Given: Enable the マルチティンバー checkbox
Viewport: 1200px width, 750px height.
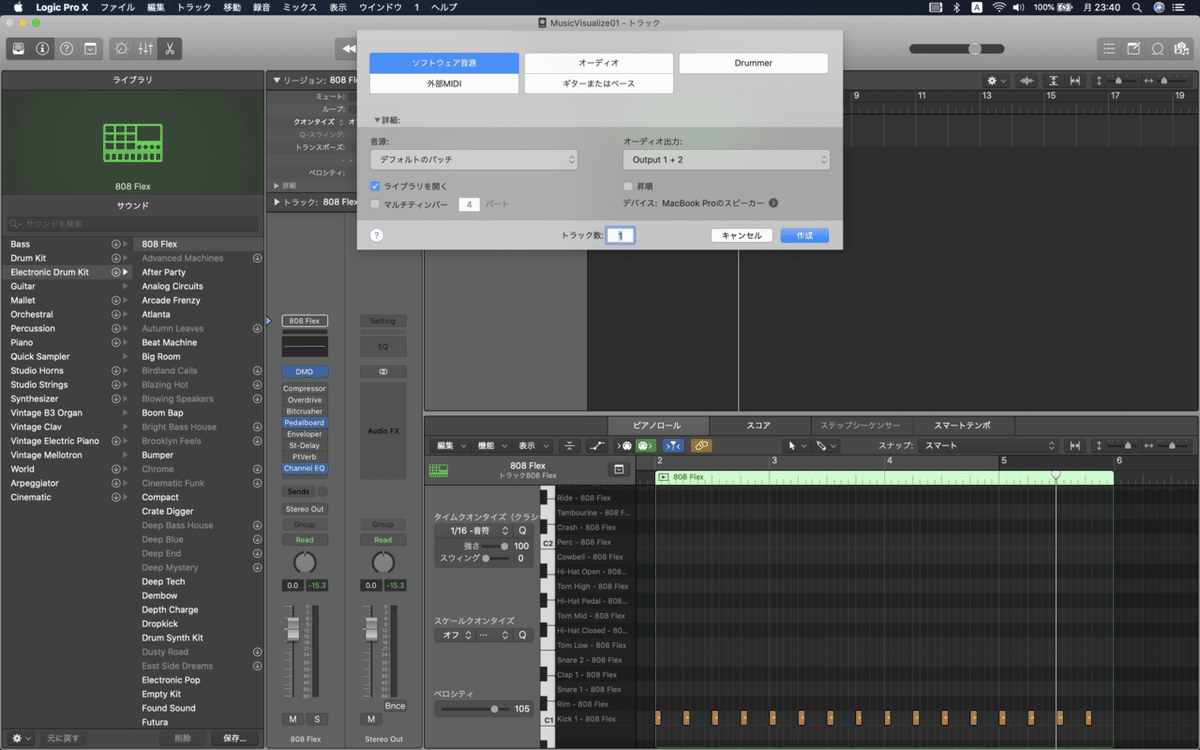Looking at the screenshot, I should click(x=375, y=204).
